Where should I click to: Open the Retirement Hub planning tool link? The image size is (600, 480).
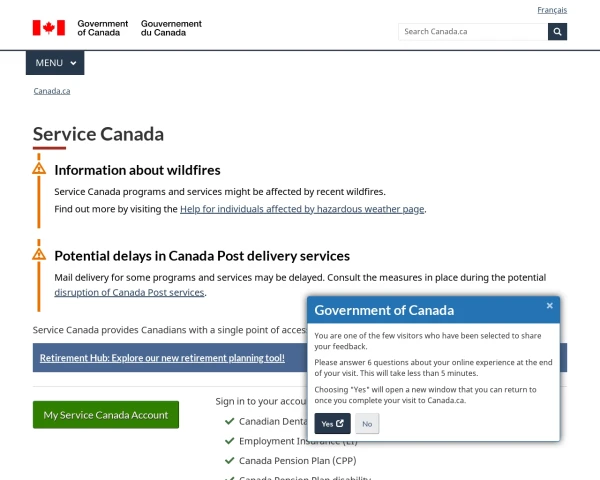(x=162, y=358)
